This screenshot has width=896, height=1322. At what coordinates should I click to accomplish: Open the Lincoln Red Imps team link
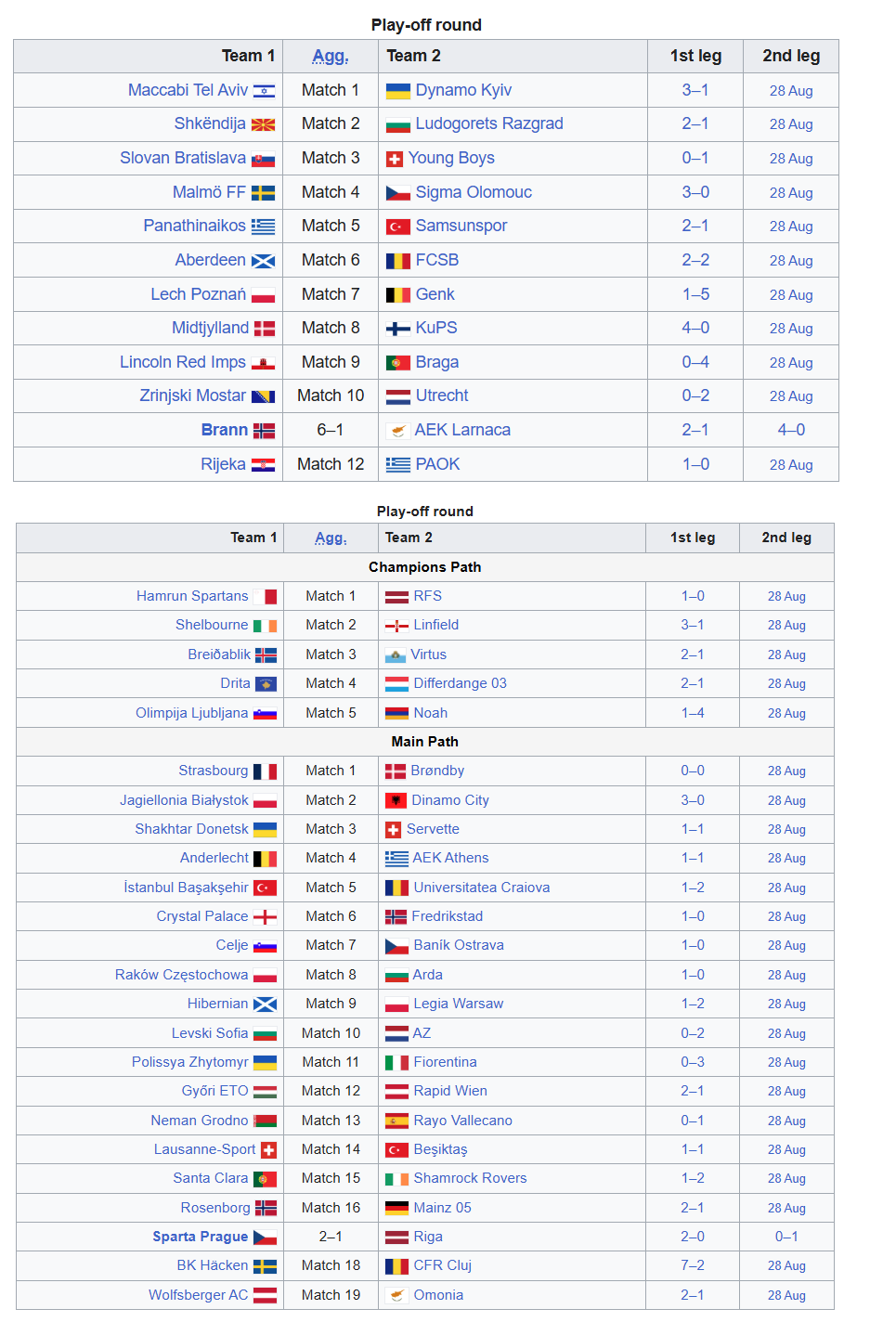coord(183,363)
